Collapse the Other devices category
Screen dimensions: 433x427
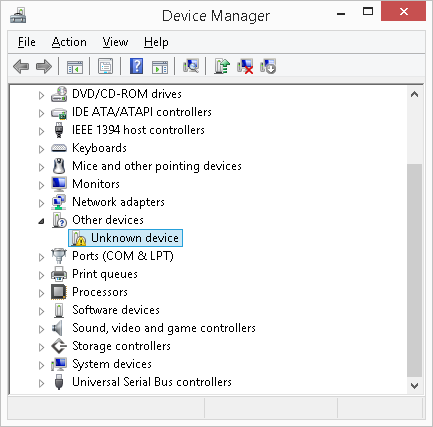click(41, 221)
